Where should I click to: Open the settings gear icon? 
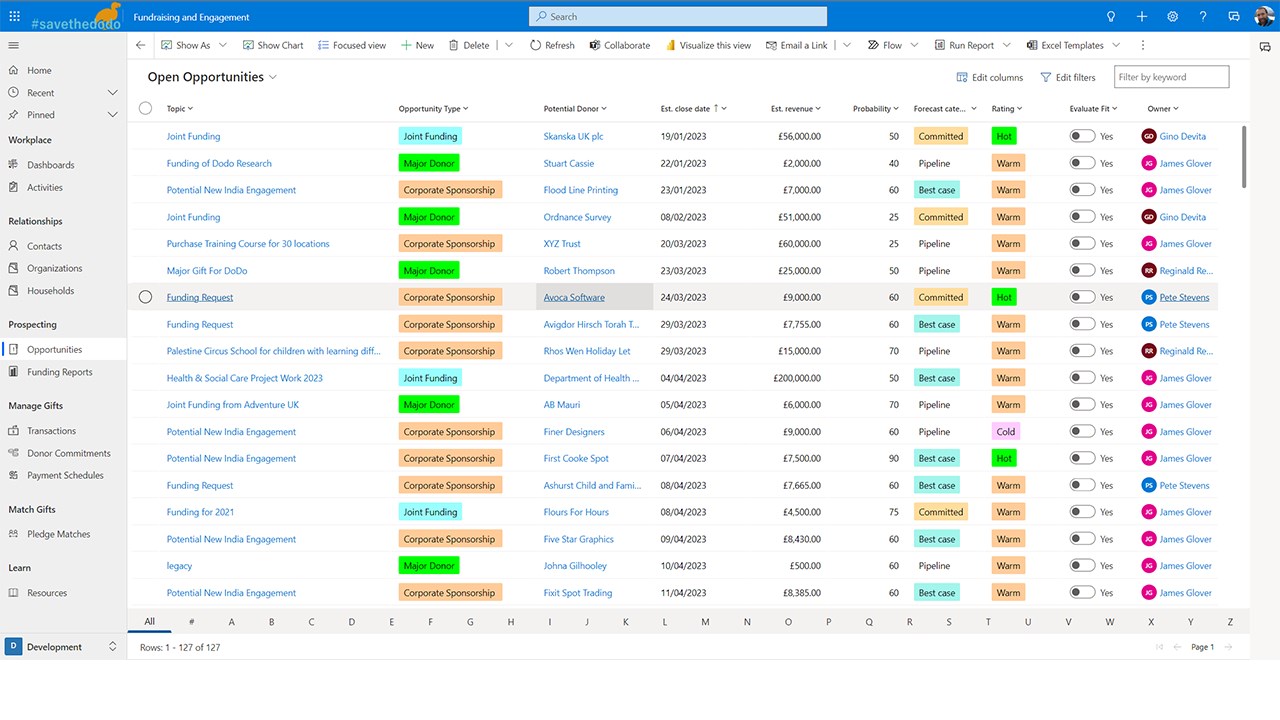[x=1173, y=16]
